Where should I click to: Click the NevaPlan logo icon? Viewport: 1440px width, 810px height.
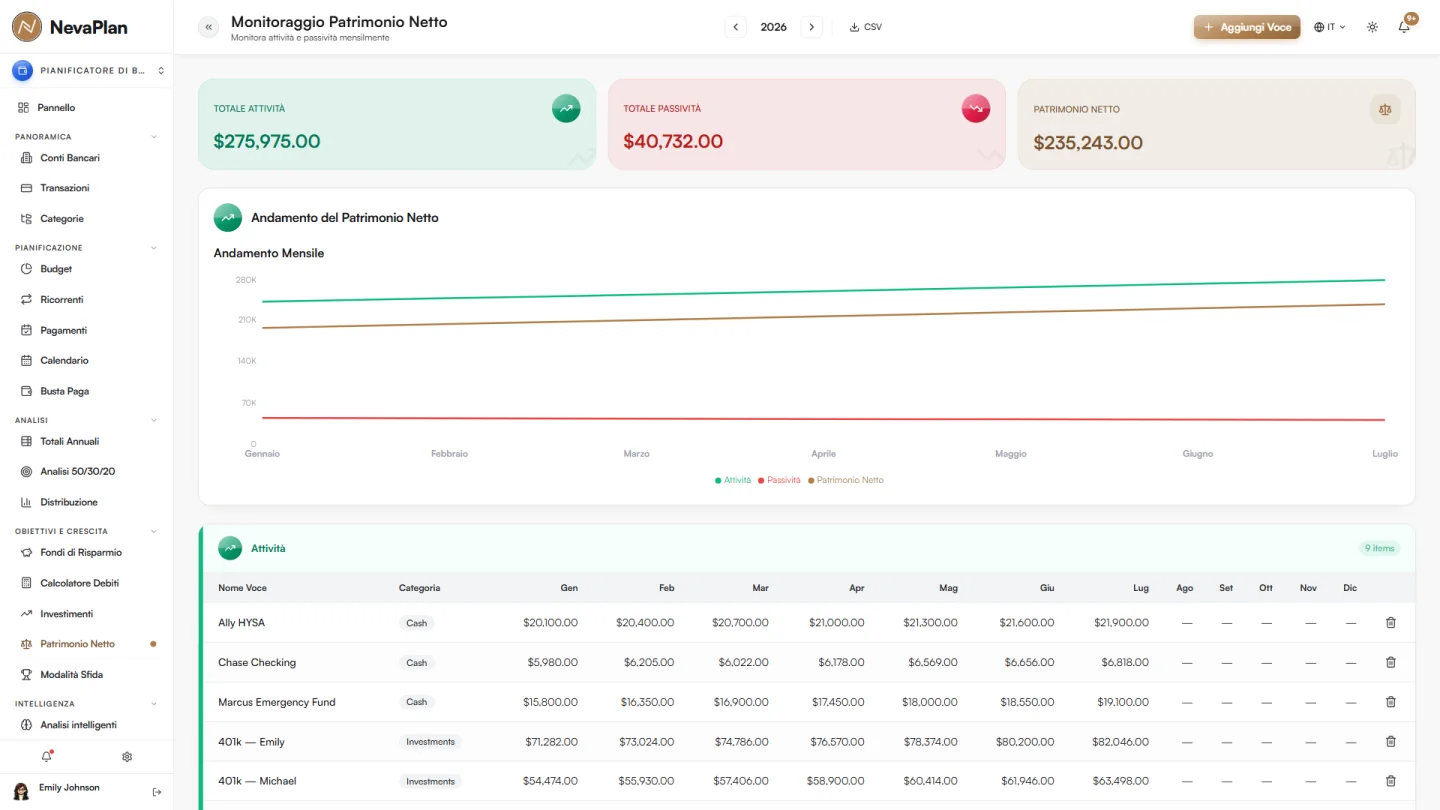(x=27, y=27)
